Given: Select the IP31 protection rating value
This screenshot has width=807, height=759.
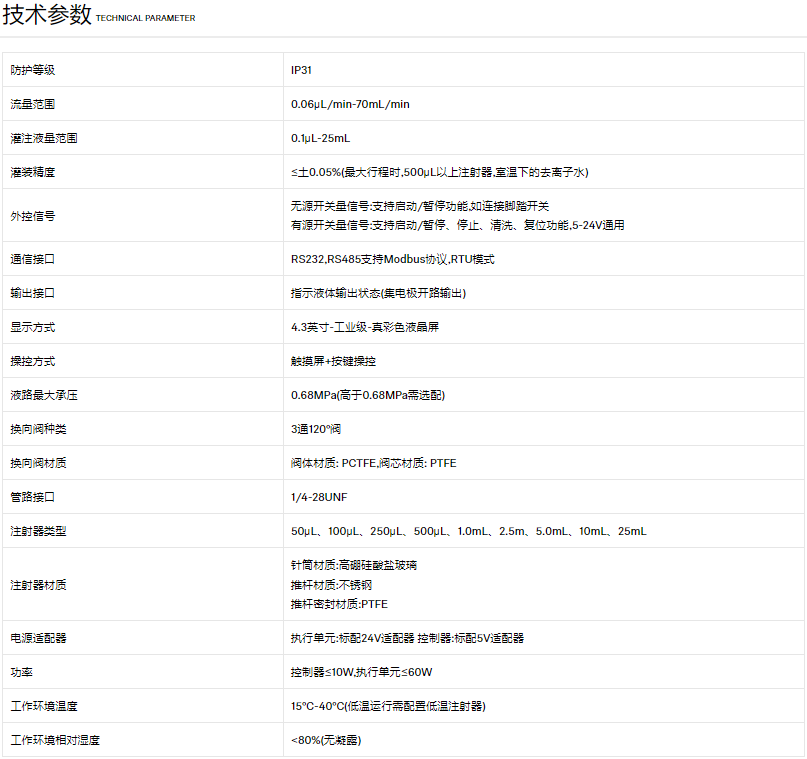Looking at the screenshot, I should (x=301, y=70).
